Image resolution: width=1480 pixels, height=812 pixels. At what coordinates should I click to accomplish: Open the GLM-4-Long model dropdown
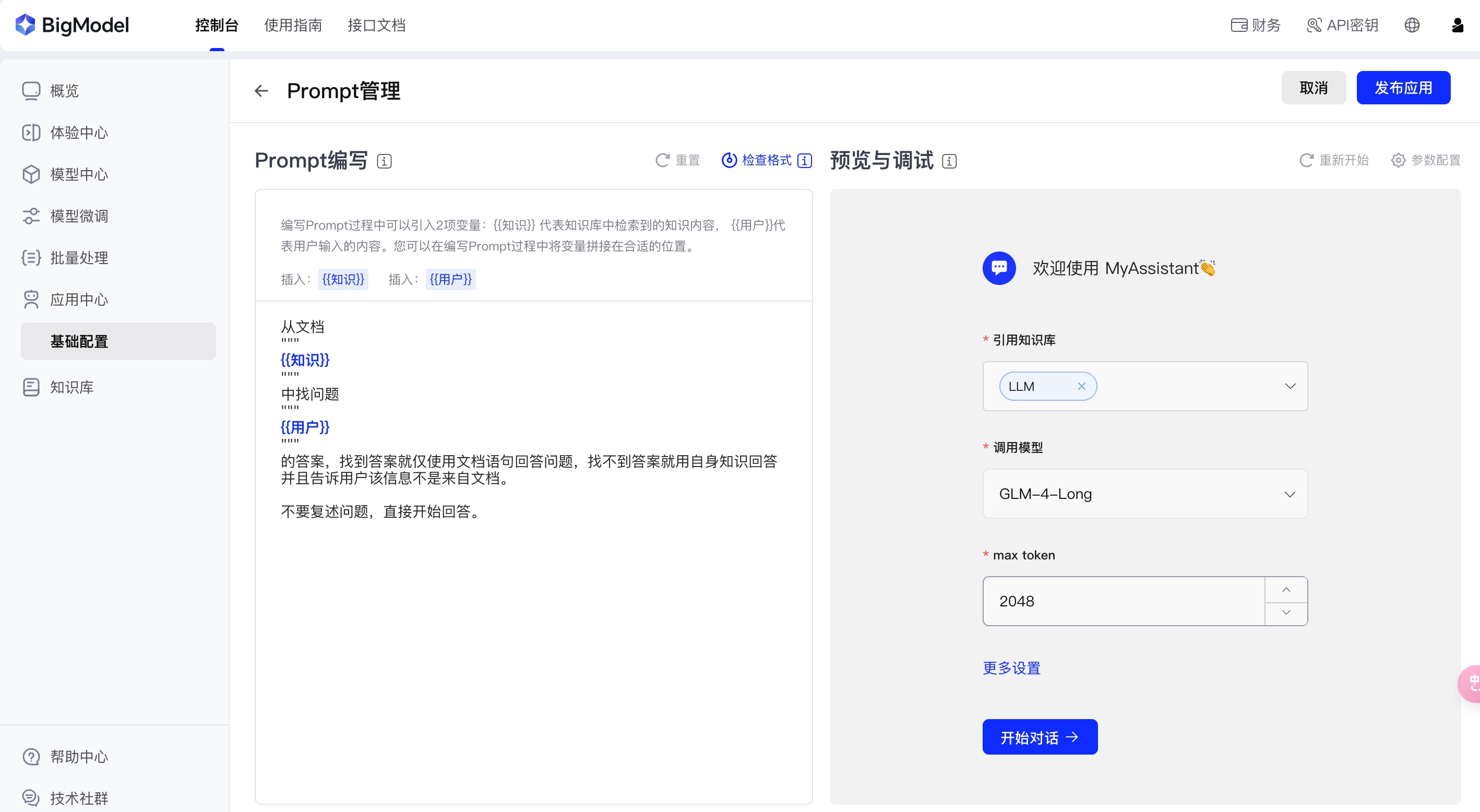click(1290, 494)
